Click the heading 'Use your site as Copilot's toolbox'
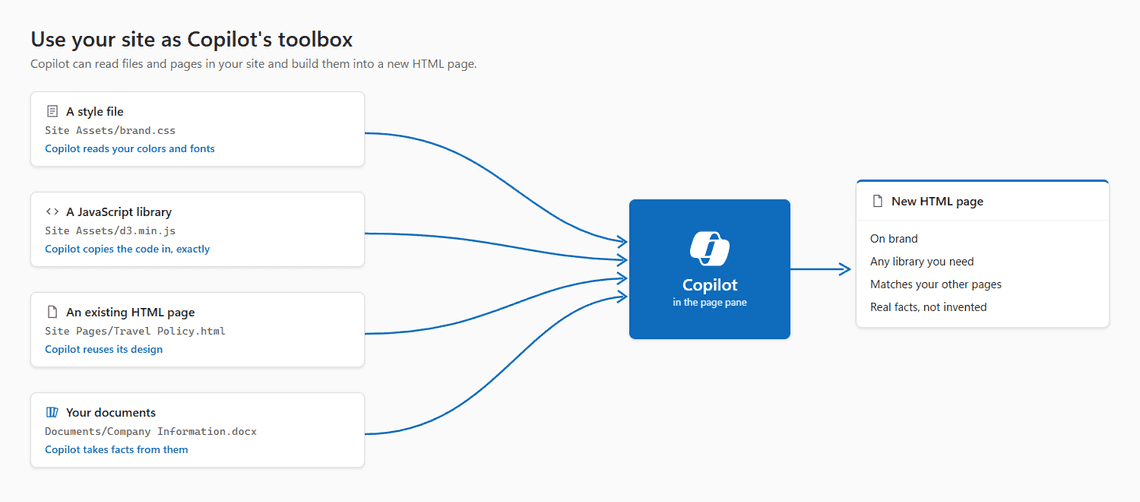This screenshot has height=502, width=1140. coord(192,39)
